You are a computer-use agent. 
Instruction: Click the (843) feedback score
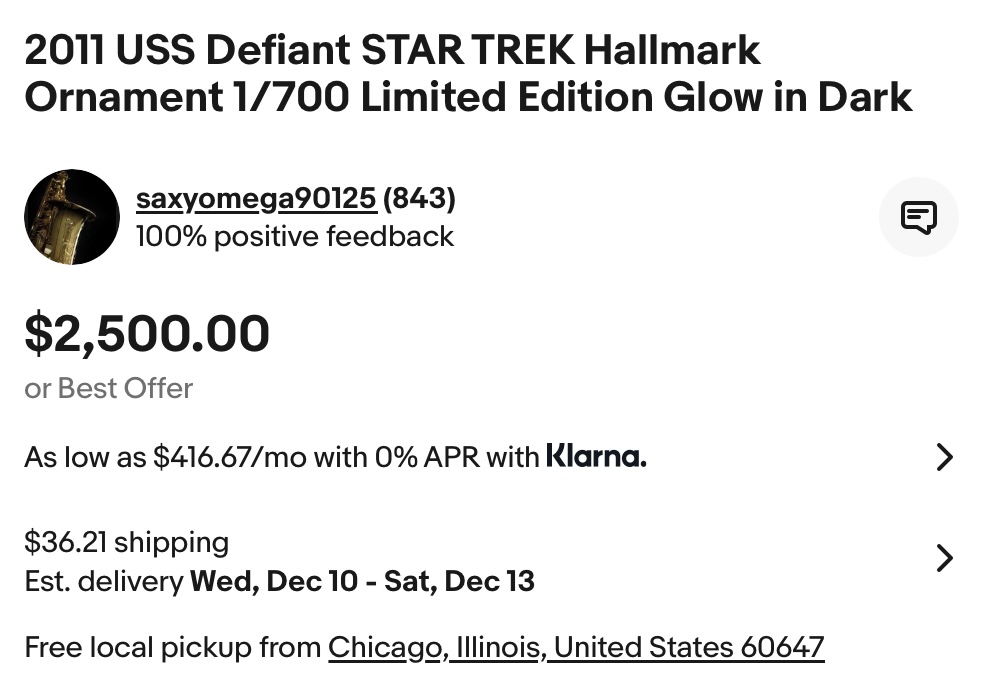[419, 199]
